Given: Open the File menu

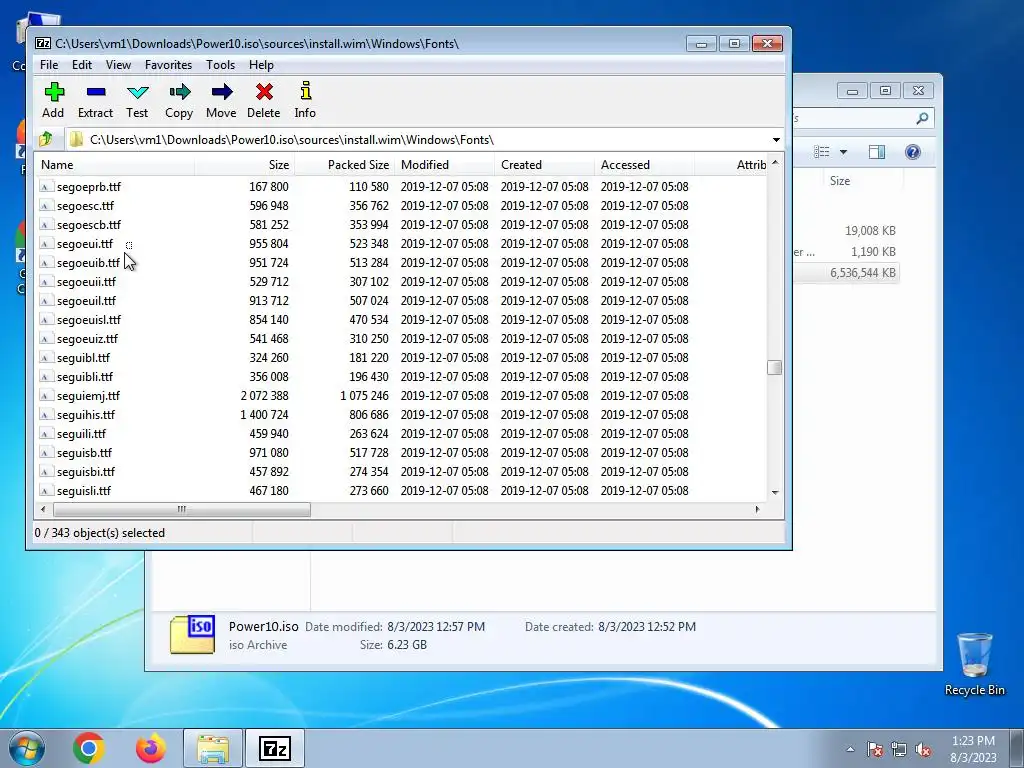Looking at the screenshot, I should 49,65.
